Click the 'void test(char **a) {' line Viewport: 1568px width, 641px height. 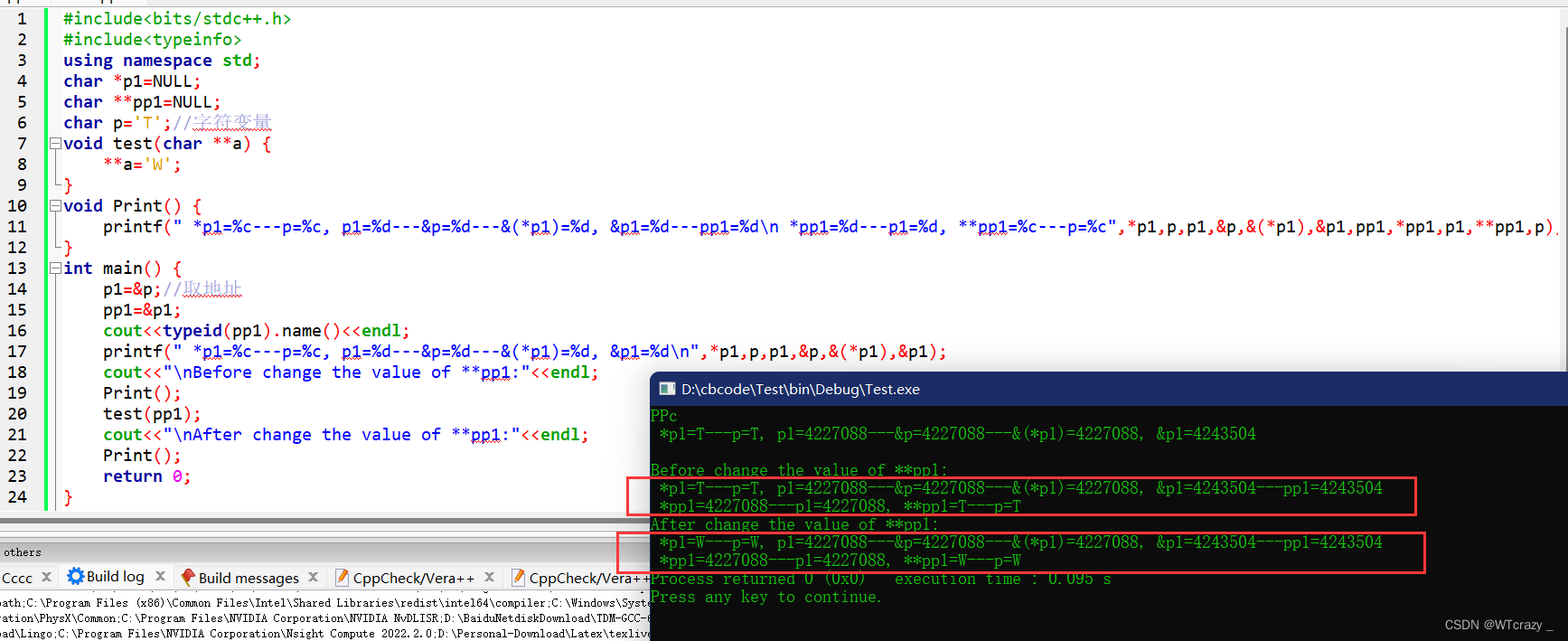(167, 144)
